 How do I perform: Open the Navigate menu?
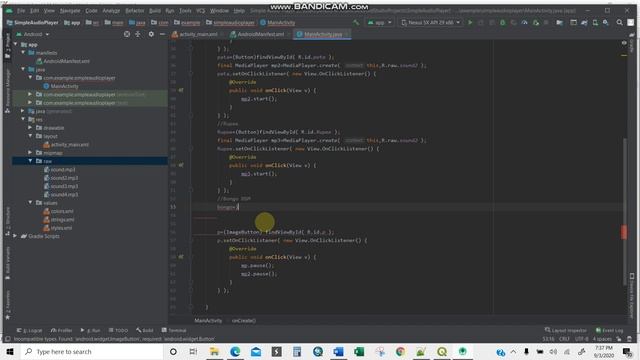tap(70, 11)
